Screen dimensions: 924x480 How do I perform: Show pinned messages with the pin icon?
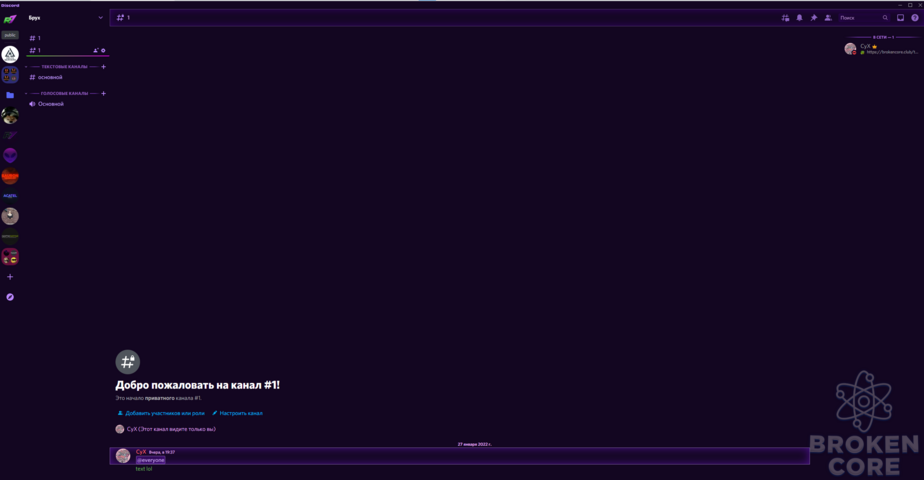click(814, 18)
